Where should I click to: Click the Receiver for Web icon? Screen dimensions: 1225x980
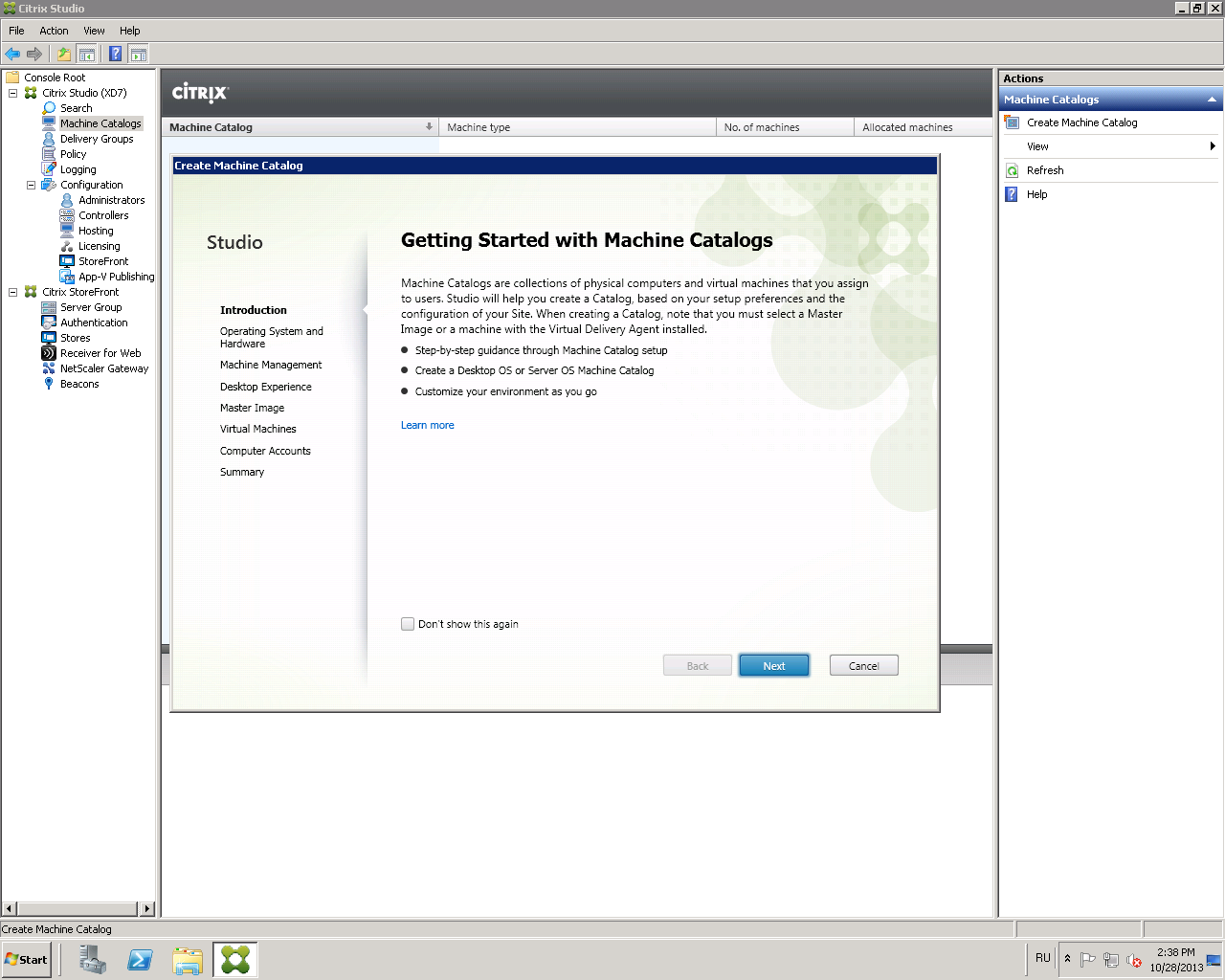click(x=49, y=353)
